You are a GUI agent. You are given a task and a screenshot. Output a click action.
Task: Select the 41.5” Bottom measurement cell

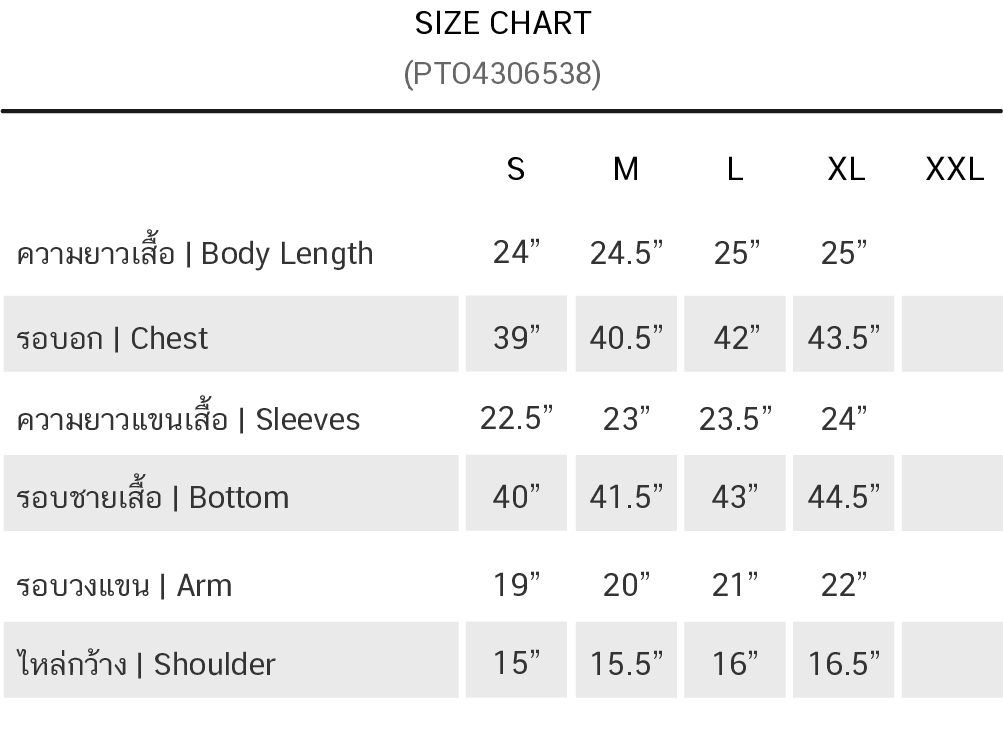tap(626, 496)
